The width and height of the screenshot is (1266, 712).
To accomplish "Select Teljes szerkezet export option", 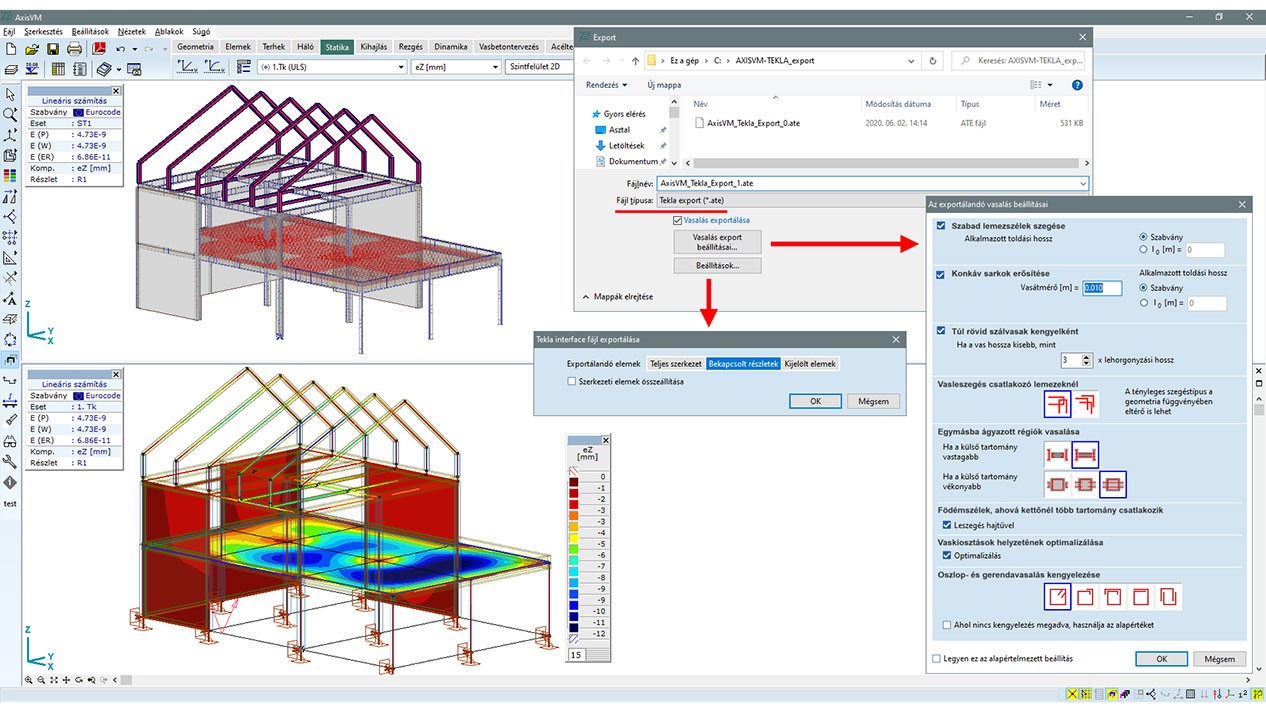I will pos(675,364).
